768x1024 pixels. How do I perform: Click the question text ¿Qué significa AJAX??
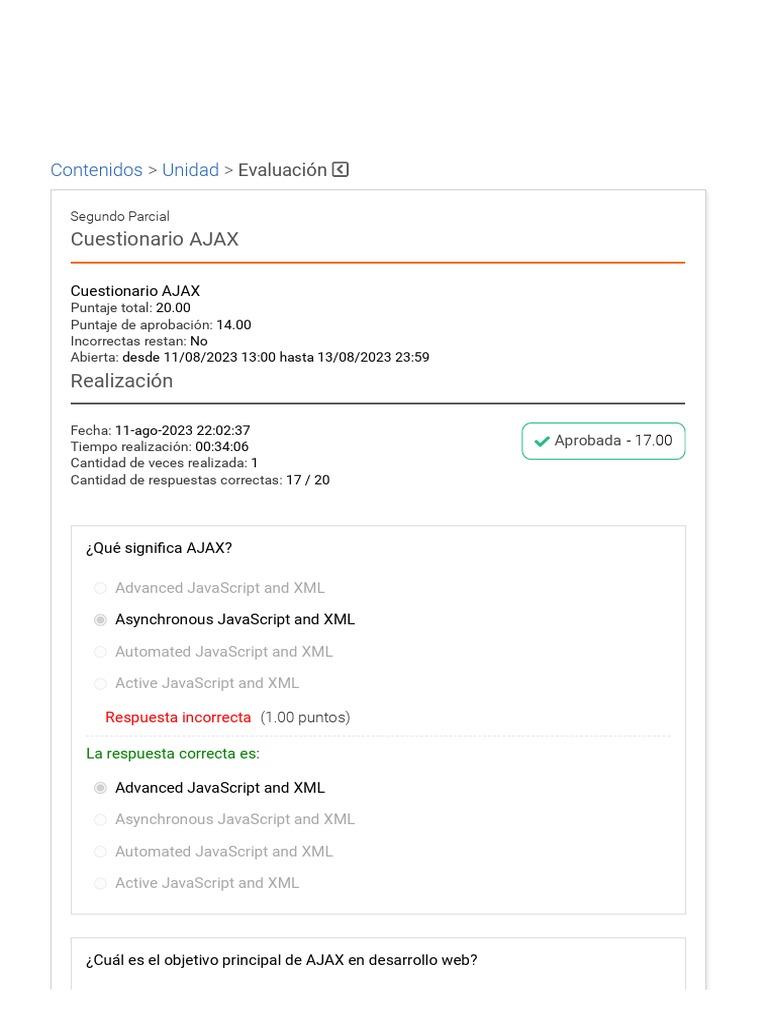(158, 548)
